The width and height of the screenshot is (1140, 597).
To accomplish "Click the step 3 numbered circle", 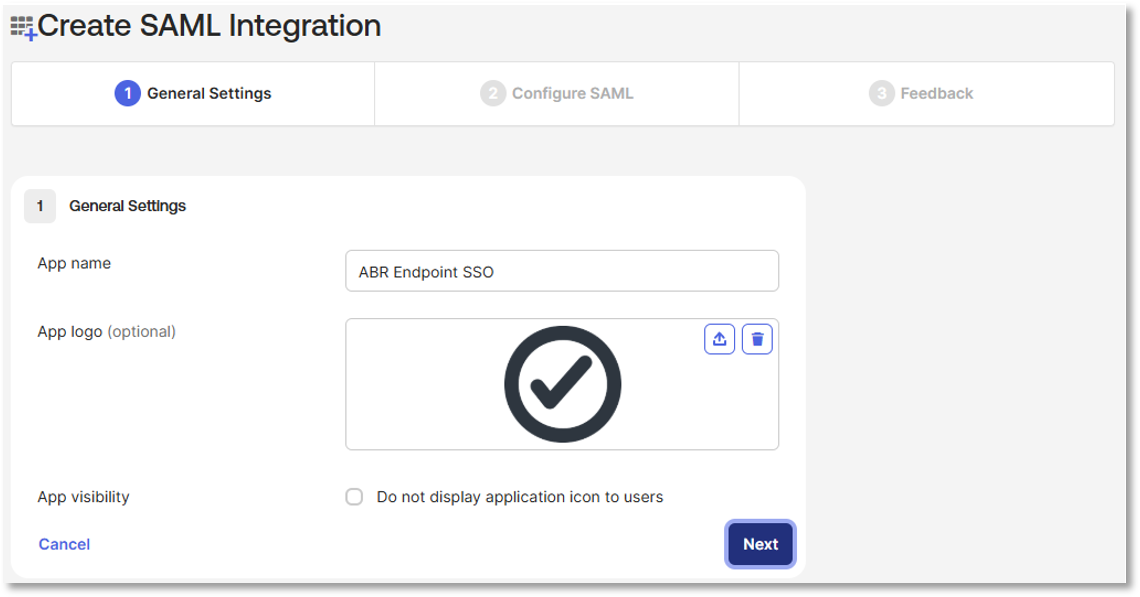I will coord(881,93).
